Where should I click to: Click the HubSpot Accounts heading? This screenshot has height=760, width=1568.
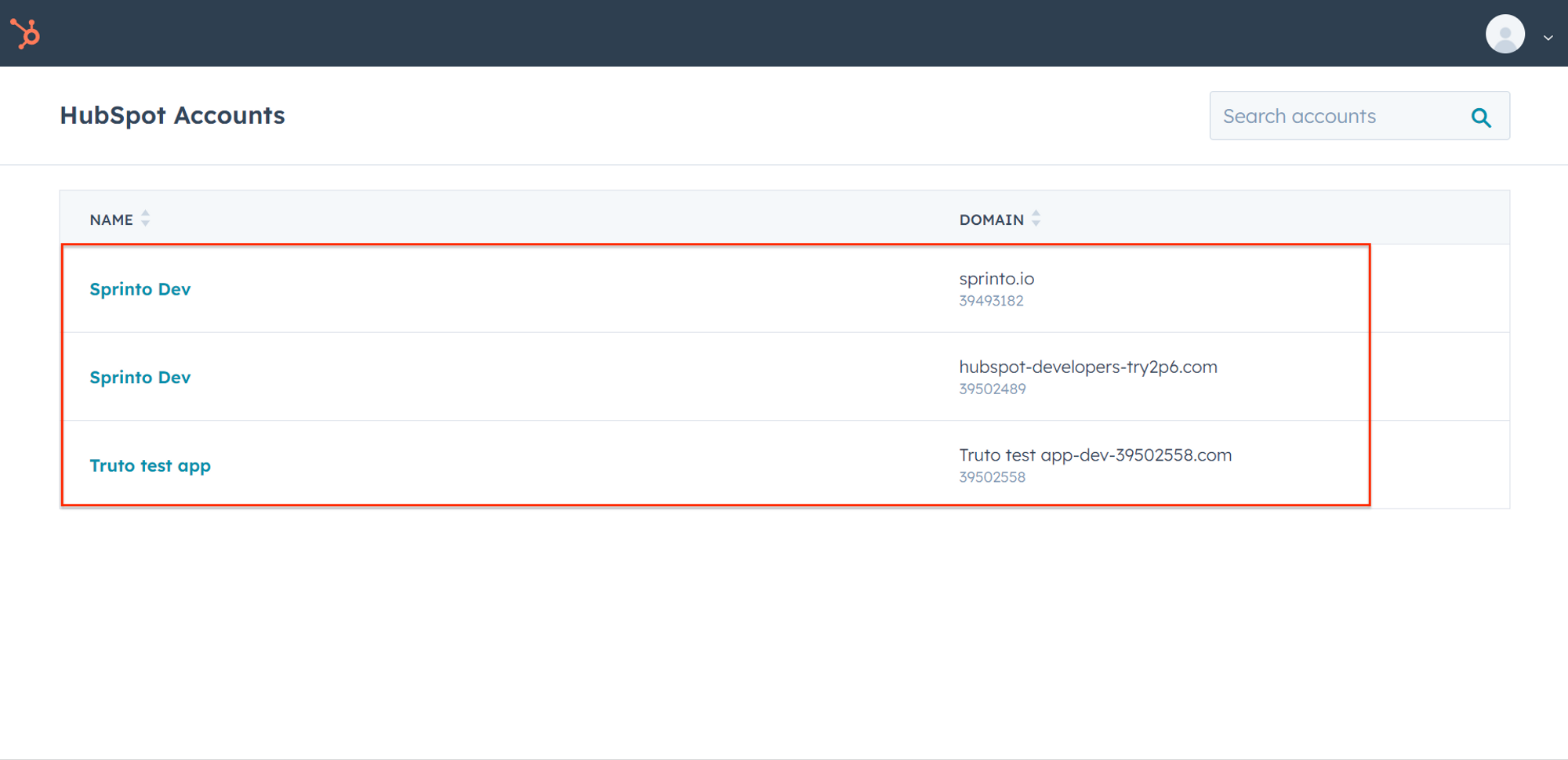(x=172, y=115)
